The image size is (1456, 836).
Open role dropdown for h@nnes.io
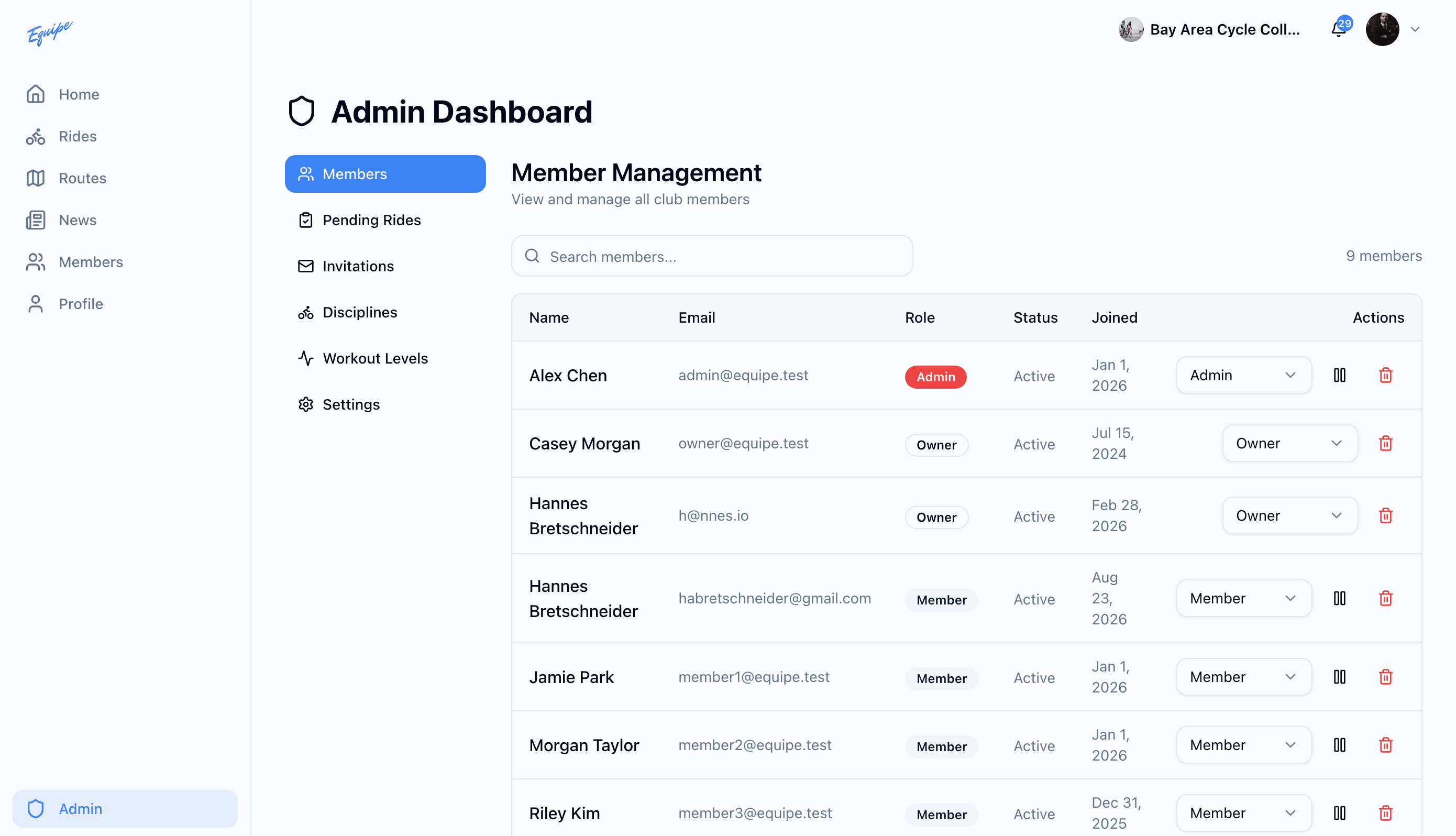tap(1289, 515)
